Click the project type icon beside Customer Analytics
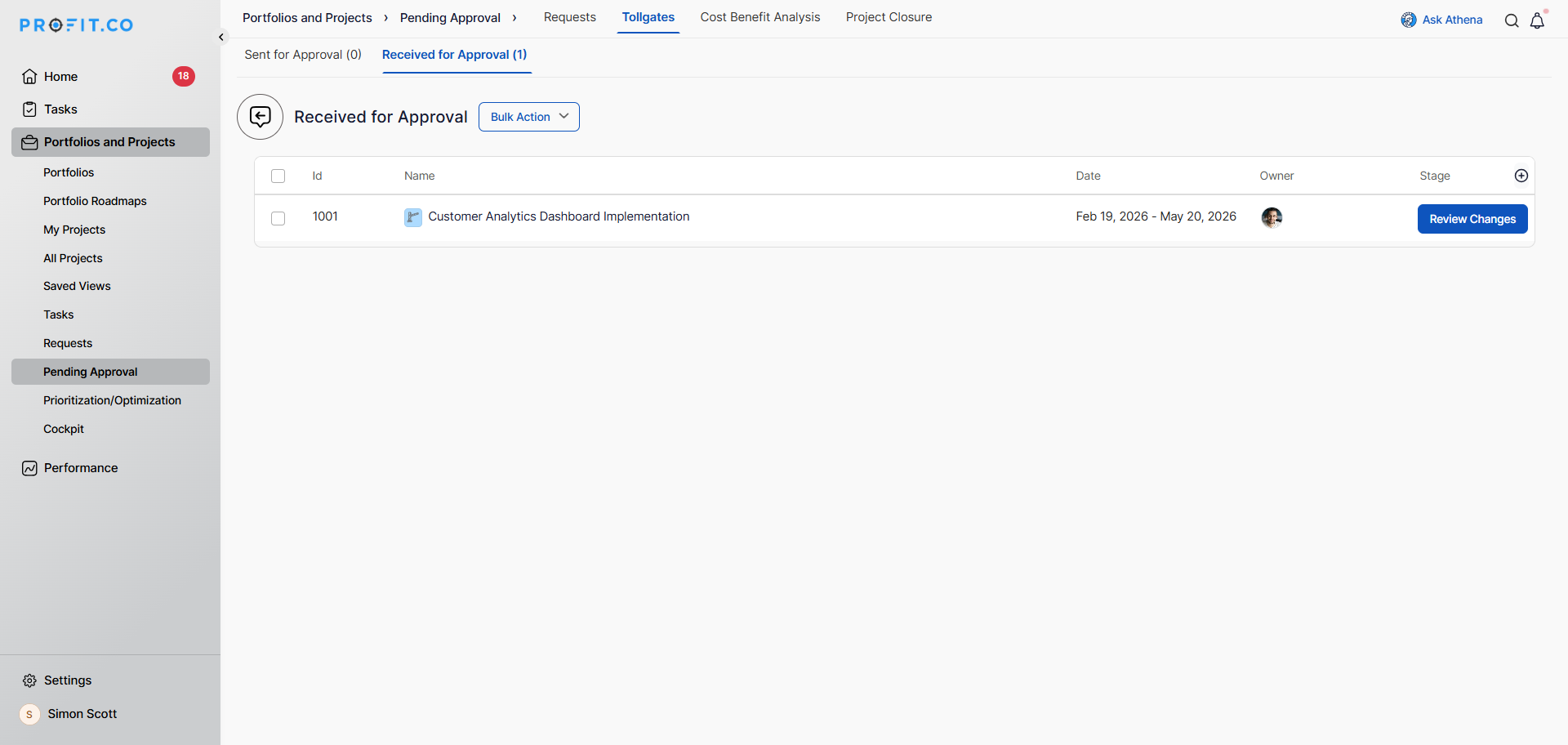The width and height of the screenshot is (1568, 745). 413,217
